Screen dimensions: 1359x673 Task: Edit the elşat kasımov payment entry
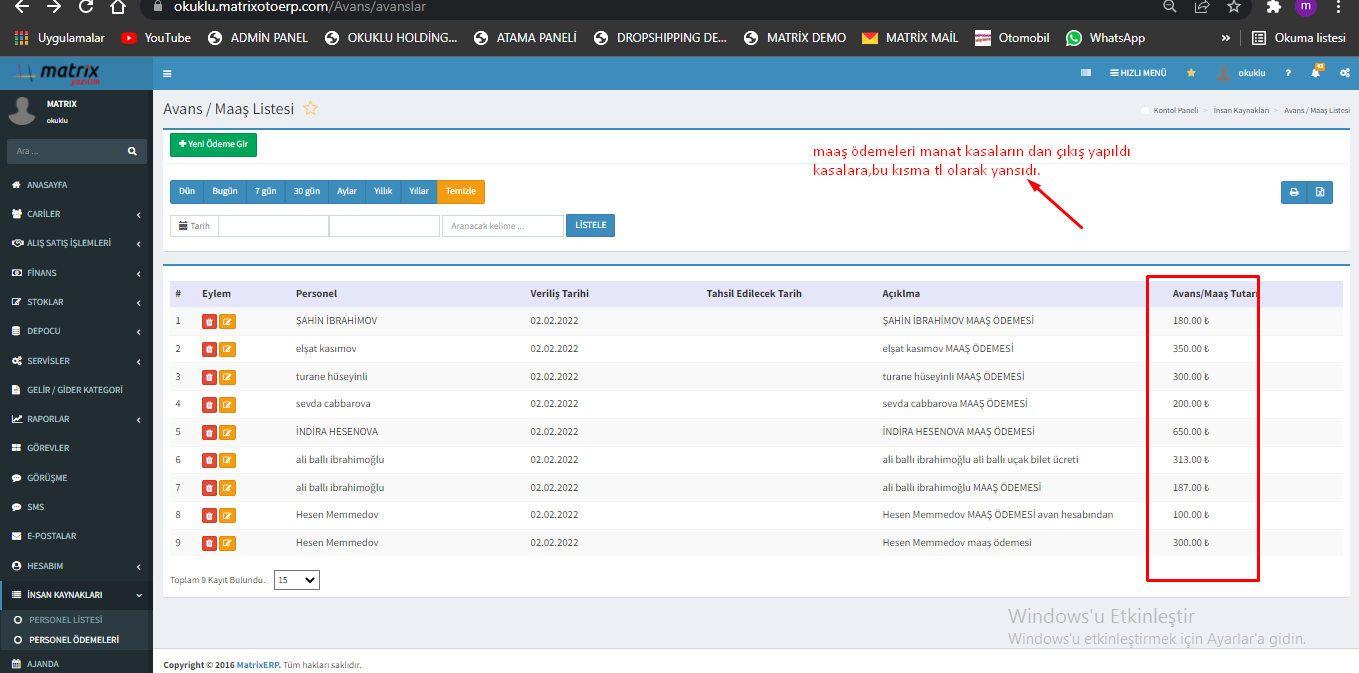click(x=228, y=349)
